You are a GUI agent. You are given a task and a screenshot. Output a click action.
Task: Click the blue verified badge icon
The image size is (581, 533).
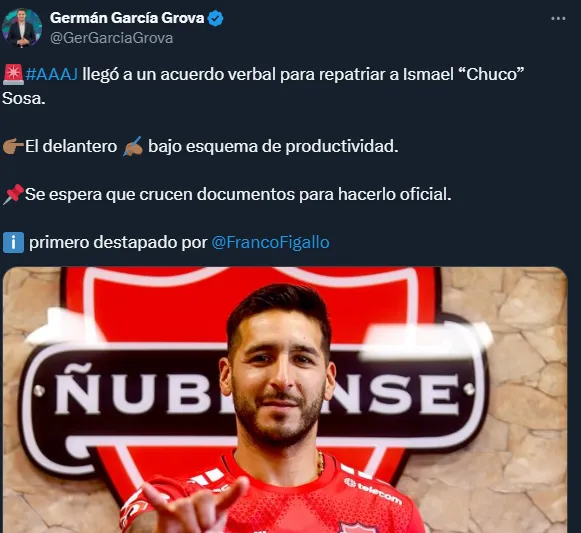tap(216, 19)
